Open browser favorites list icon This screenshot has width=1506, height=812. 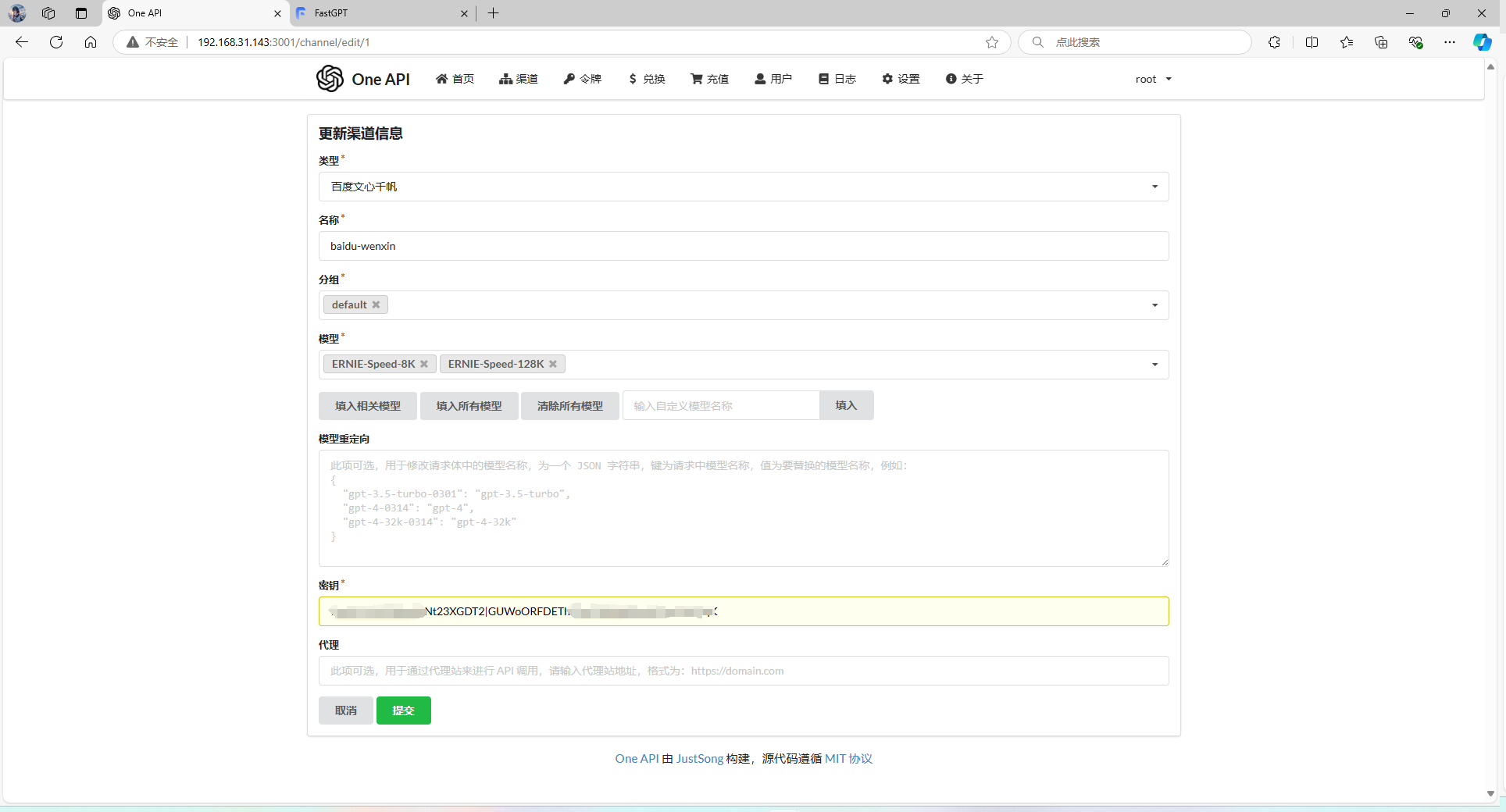pyautogui.click(x=1347, y=42)
